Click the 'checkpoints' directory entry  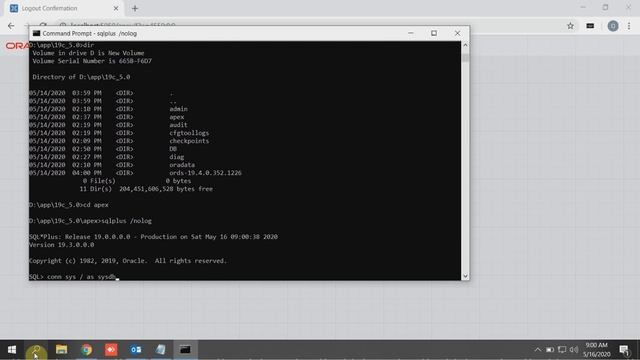pos(189,141)
